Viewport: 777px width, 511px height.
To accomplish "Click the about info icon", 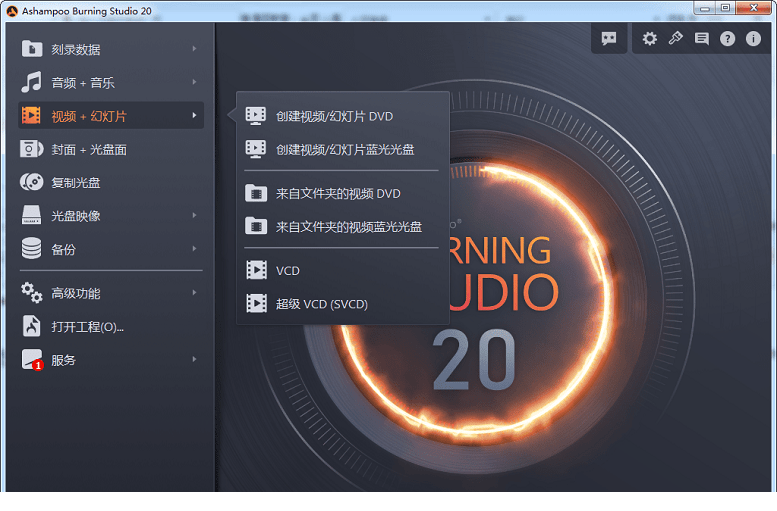I will tap(753, 39).
